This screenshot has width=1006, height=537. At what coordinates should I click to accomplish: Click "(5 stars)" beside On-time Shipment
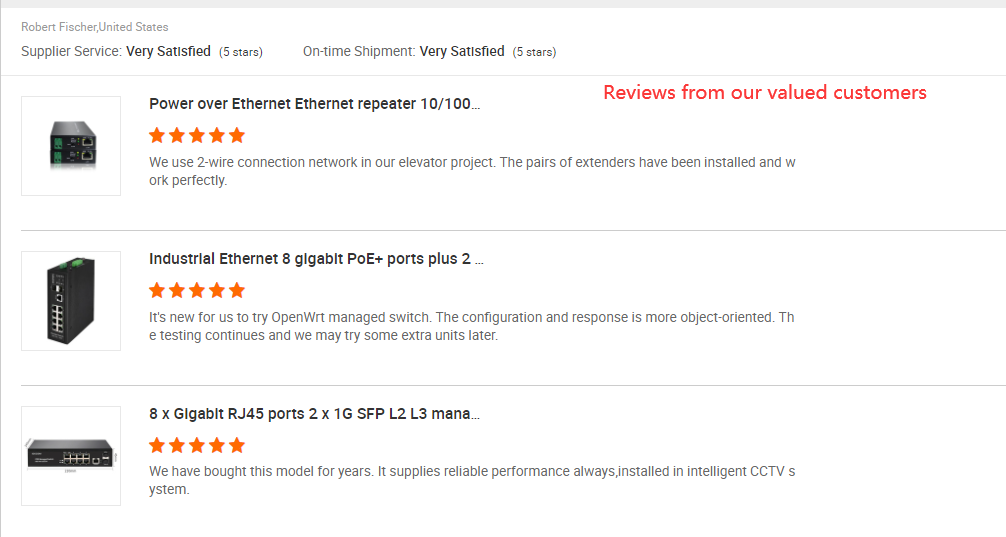(x=534, y=52)
